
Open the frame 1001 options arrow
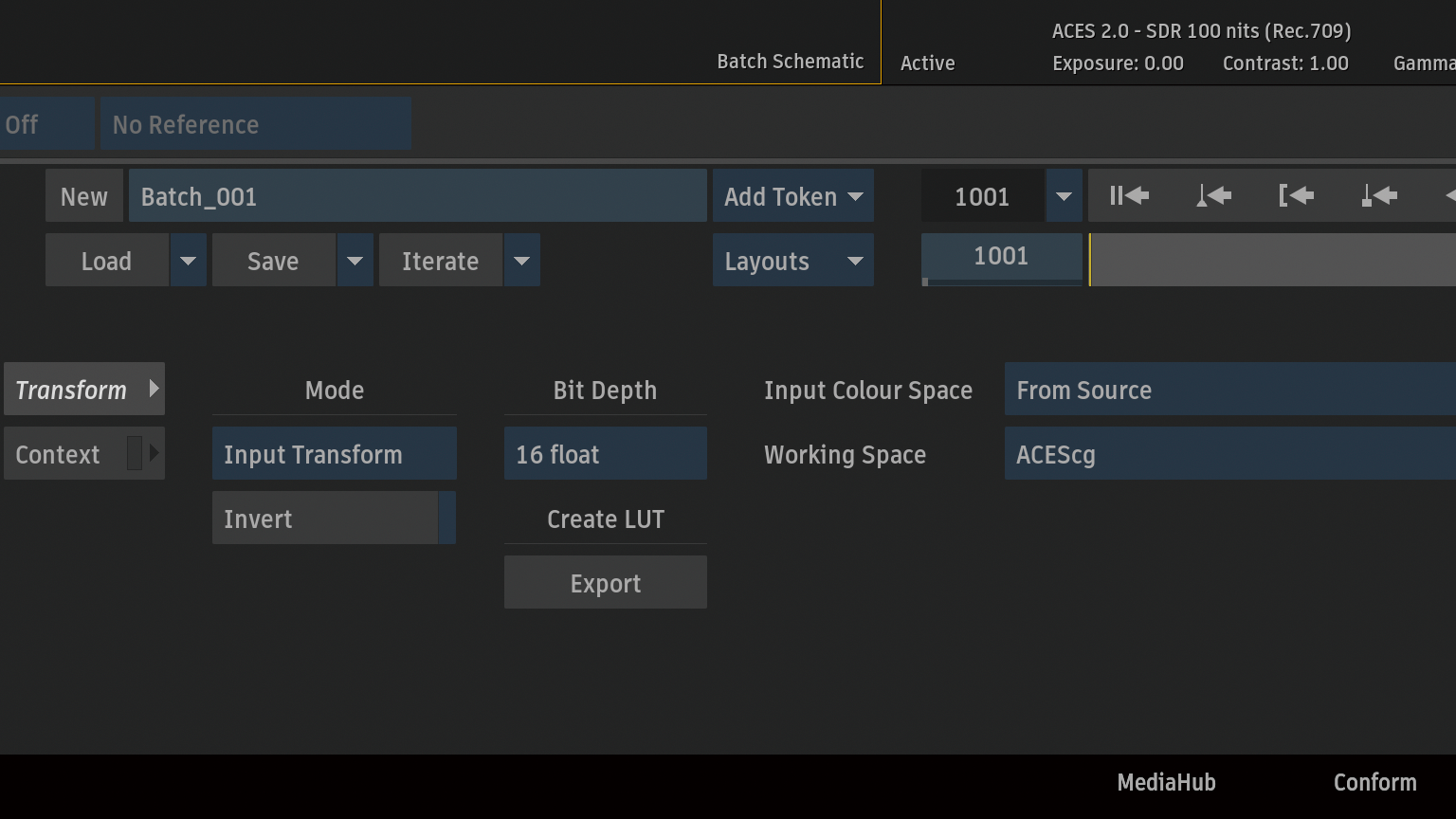tap(1064, 196)
